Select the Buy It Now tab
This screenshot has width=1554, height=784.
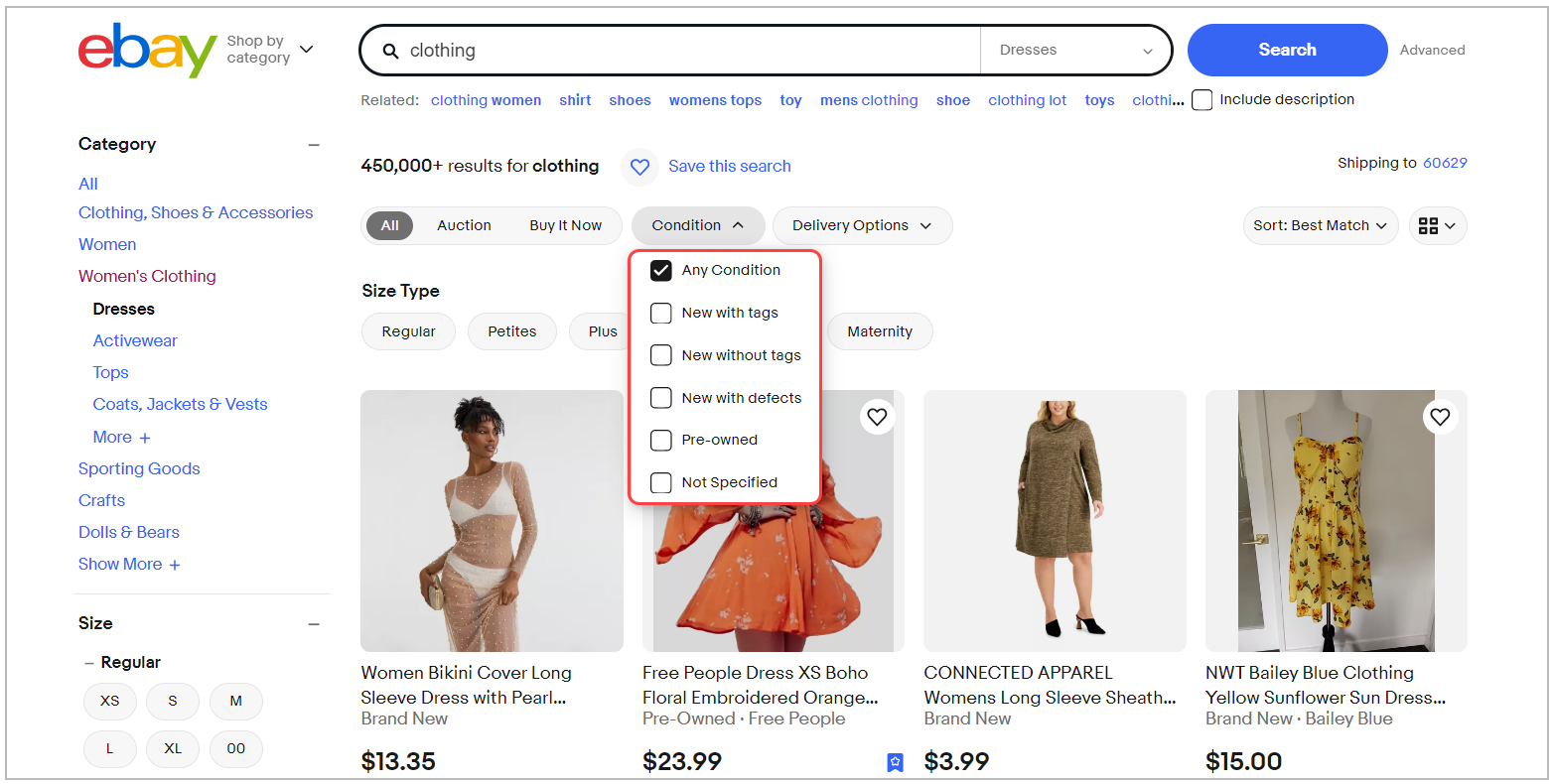tap(565, 225)
